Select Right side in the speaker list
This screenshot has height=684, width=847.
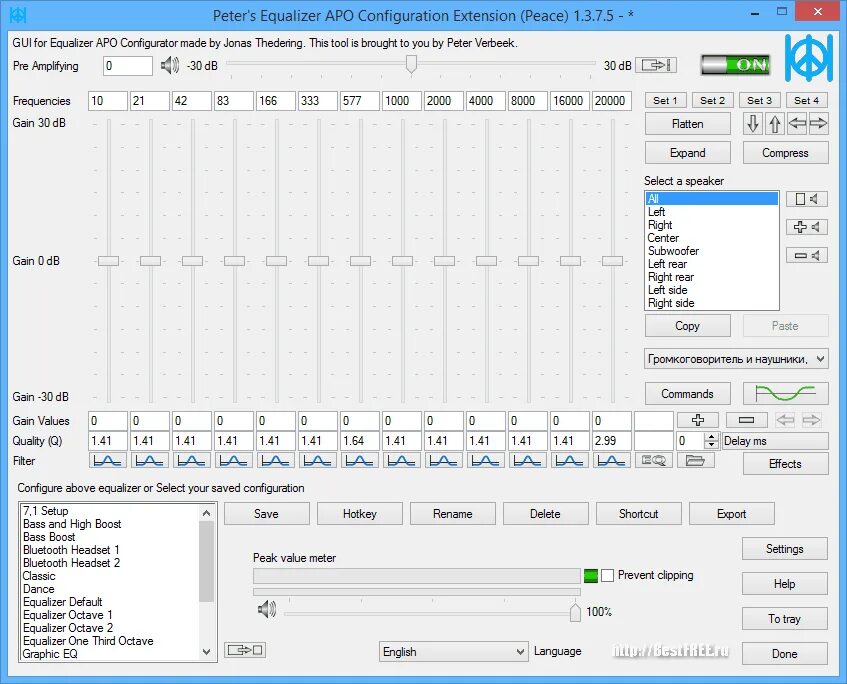(711, 303)
